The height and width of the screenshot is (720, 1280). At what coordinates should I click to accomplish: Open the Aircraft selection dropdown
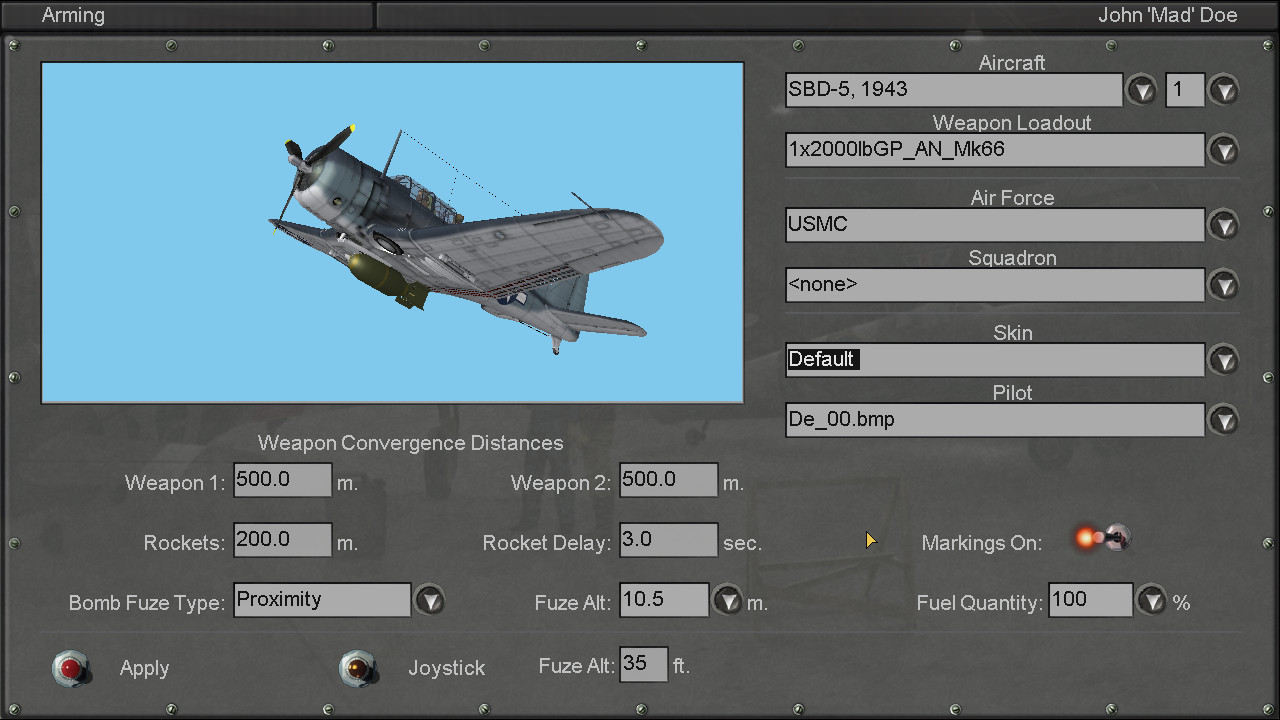coord(1141,90)
